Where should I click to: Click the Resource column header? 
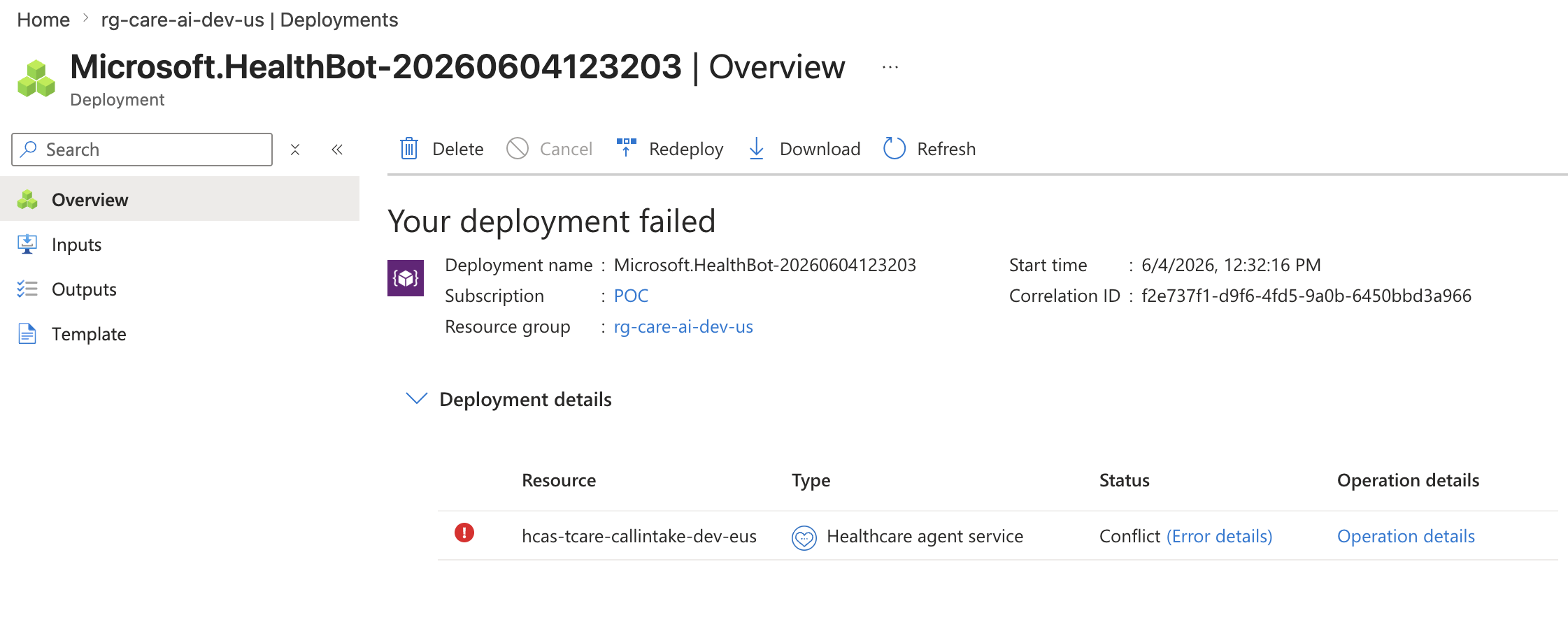pos(559,480)
